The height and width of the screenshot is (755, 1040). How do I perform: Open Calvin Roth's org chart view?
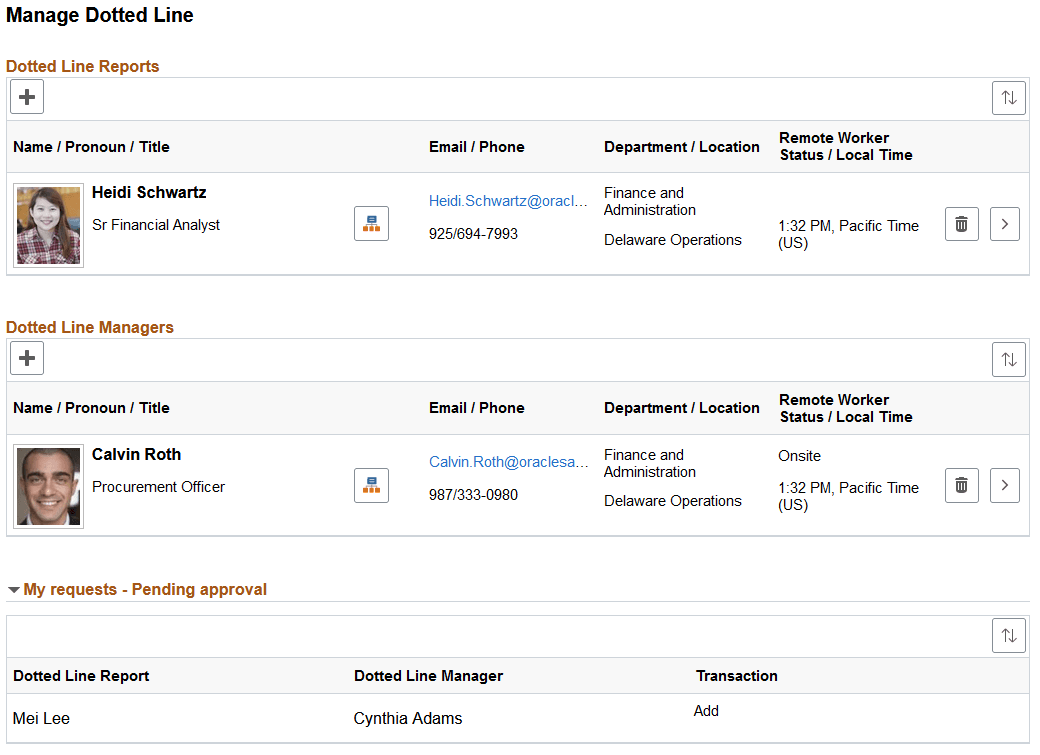(x=371, y=485)
